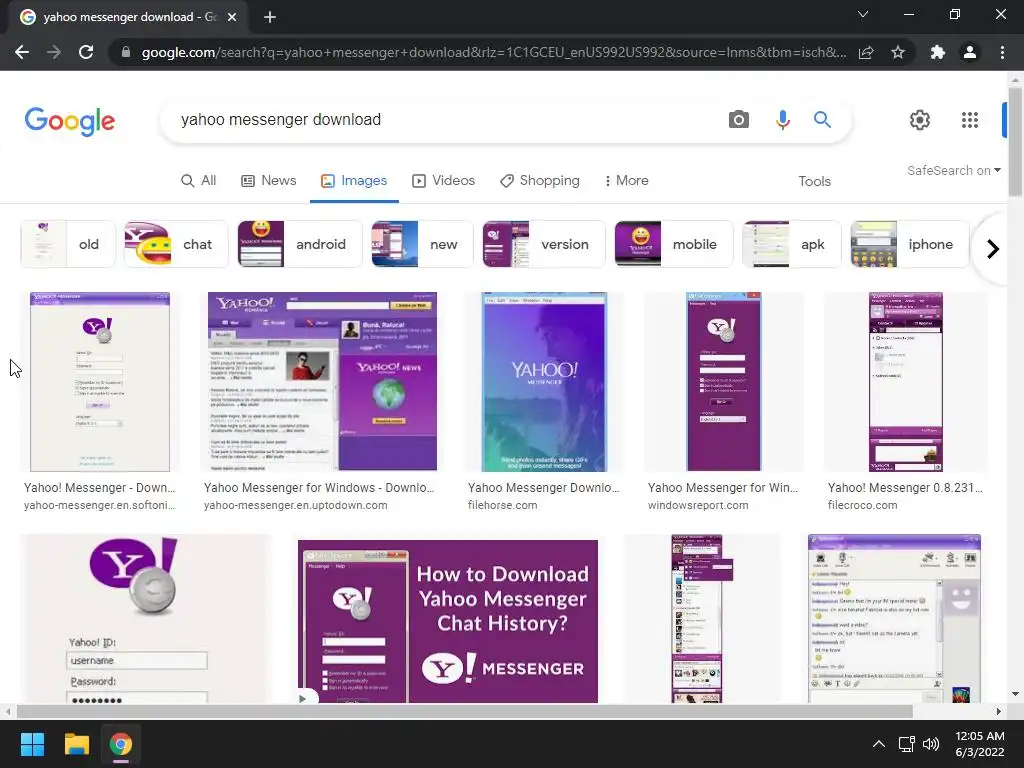Click the vertical scrollbar thumb
This screenshot has width=1024, height=768.
1015,140
